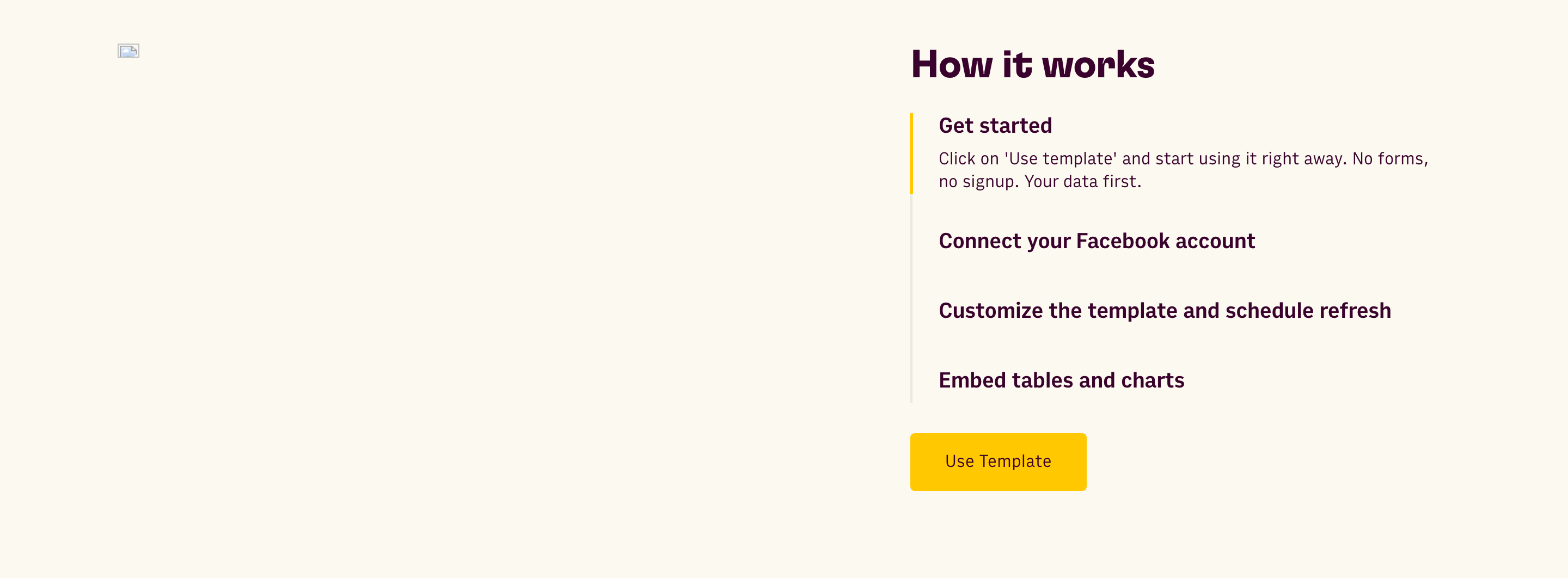
Task: Click the 'Get started' description paragraph
Action: point(1183,170)
